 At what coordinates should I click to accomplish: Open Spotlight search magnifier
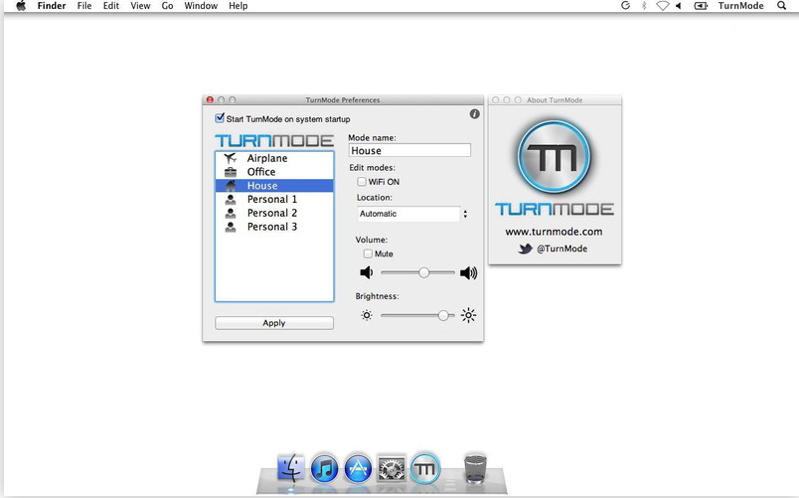point(781,6)
